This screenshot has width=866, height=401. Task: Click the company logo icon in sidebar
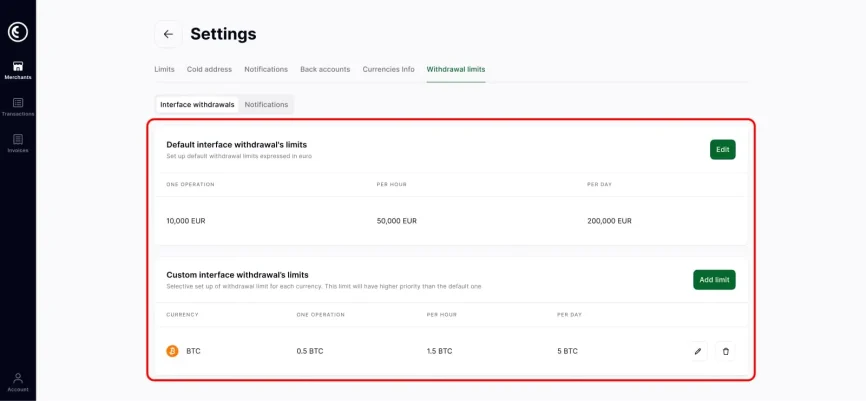coord(18,32)
